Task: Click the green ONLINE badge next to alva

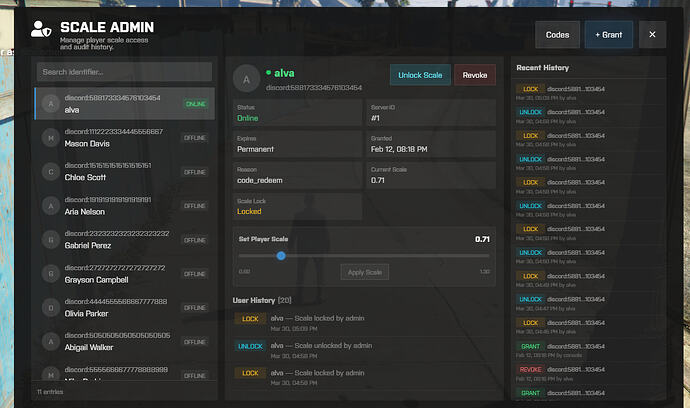Action: tap(195, 104)
